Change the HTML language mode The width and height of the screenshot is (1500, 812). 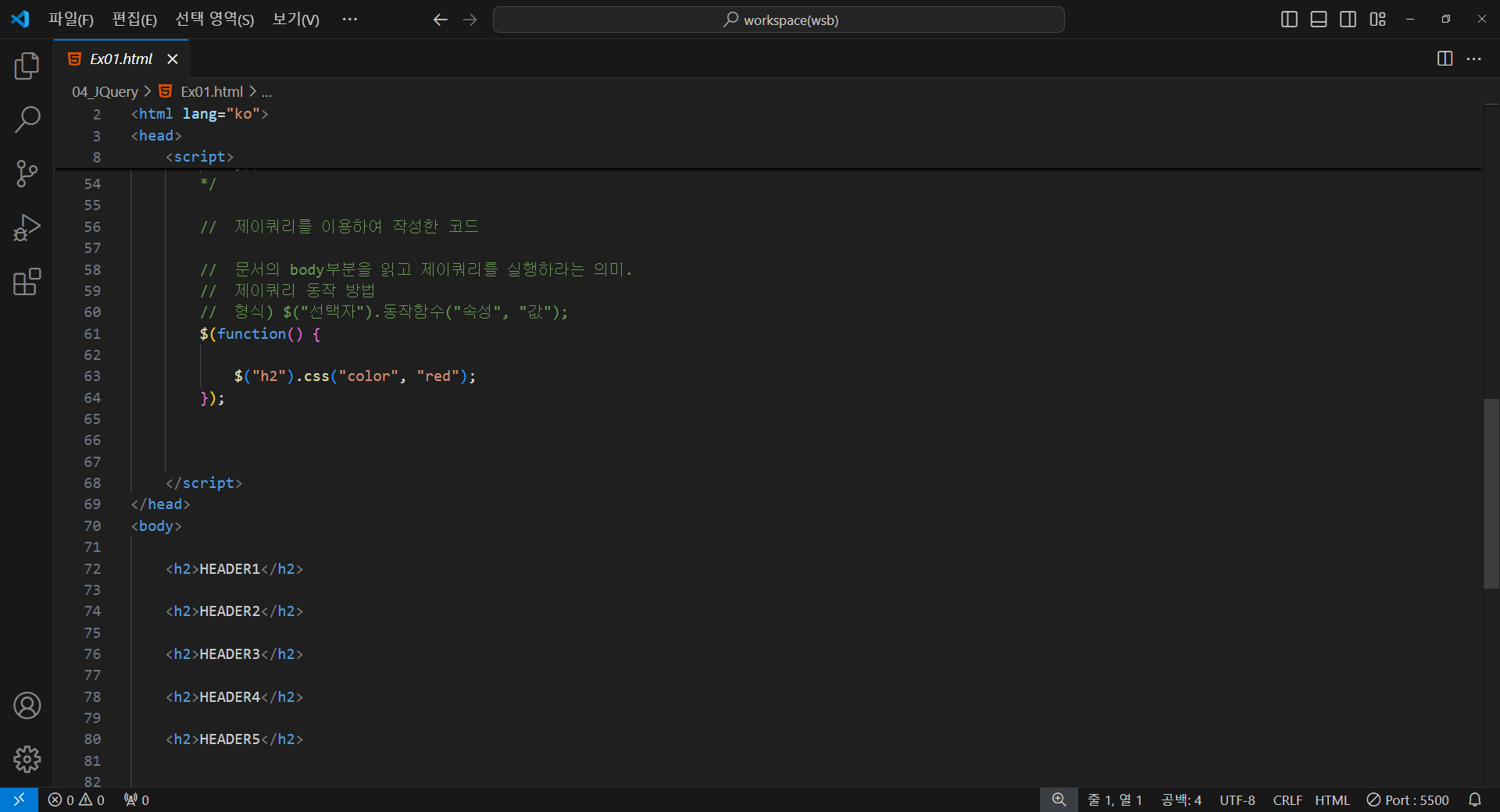coord(1332,800)
